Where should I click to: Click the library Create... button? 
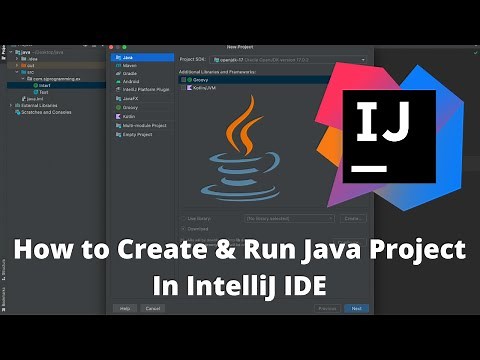(x=353, y=219)
